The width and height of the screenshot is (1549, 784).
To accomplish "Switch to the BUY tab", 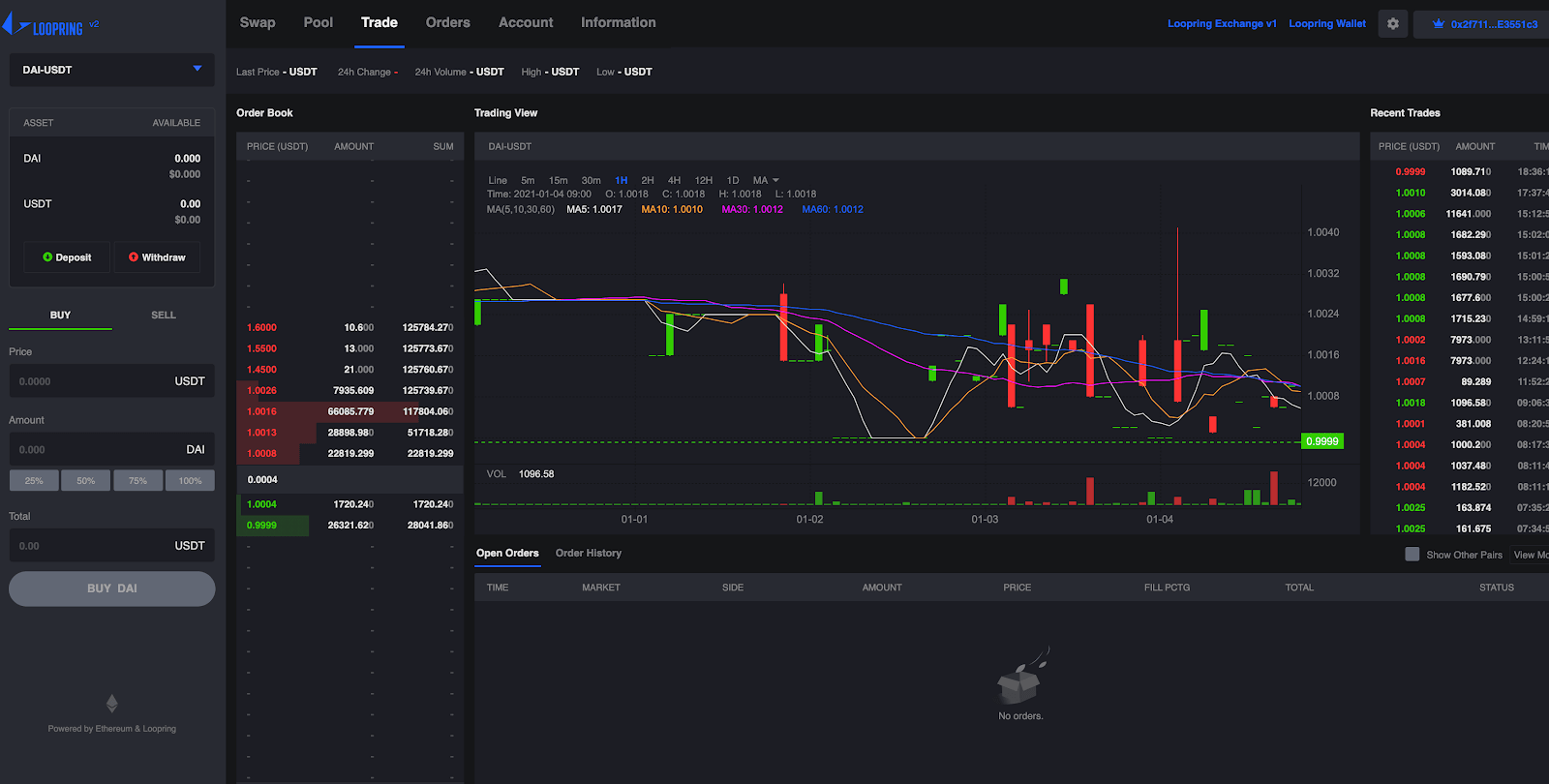I will coord(60,315).
